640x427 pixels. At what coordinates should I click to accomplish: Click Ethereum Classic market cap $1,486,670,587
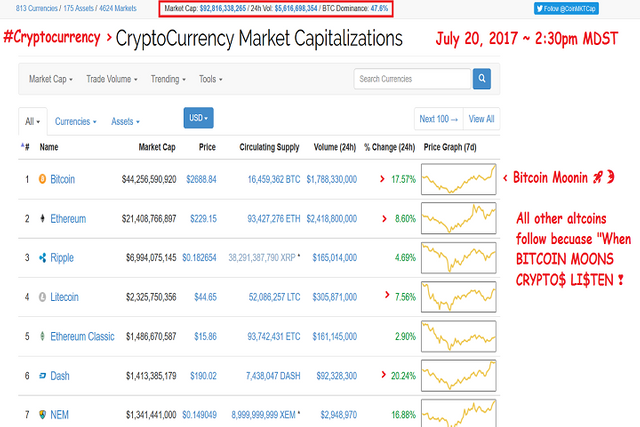pos(151,336)
